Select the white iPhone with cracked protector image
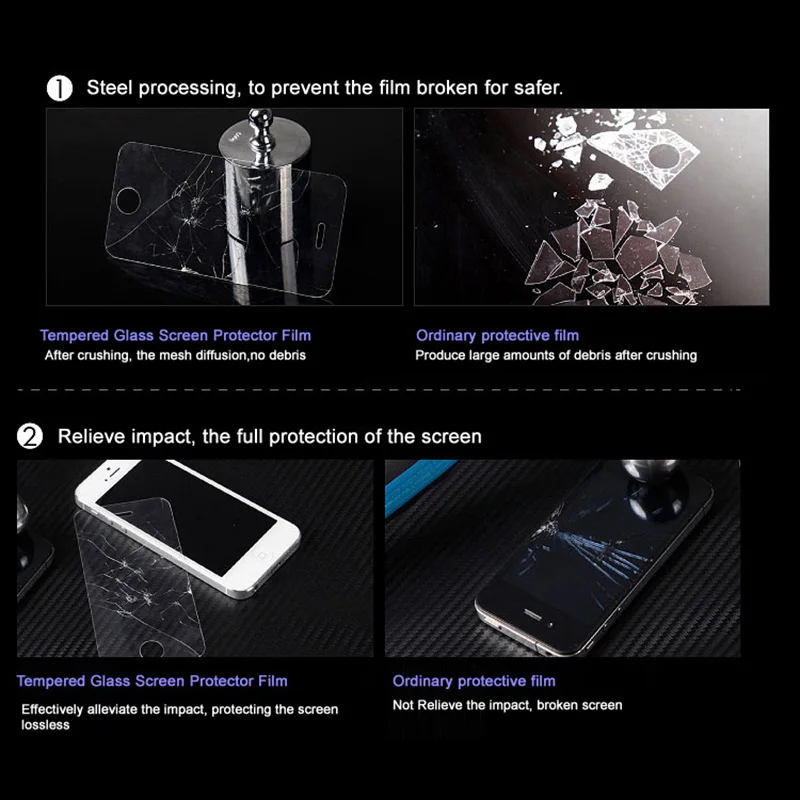This screenshot has width=800, height=800. pos(195,558)
